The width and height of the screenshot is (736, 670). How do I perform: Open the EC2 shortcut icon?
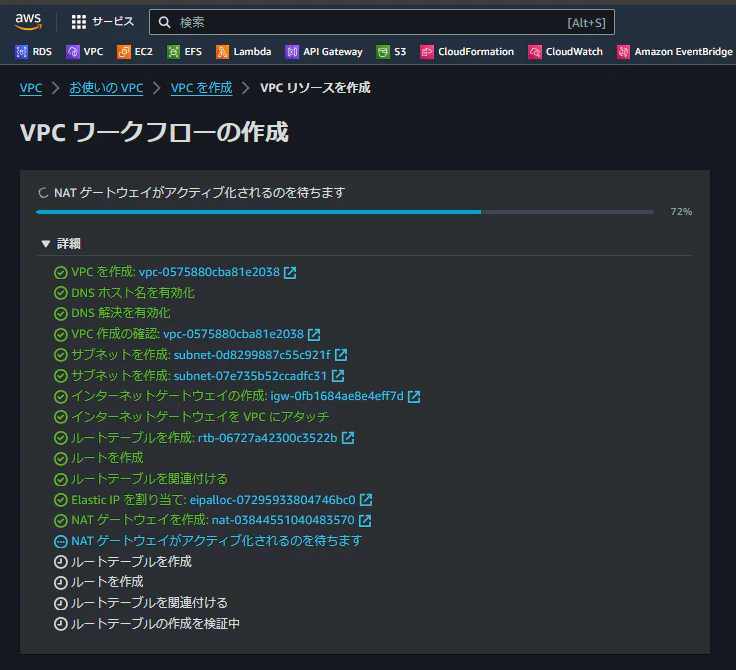pos(123,52)
